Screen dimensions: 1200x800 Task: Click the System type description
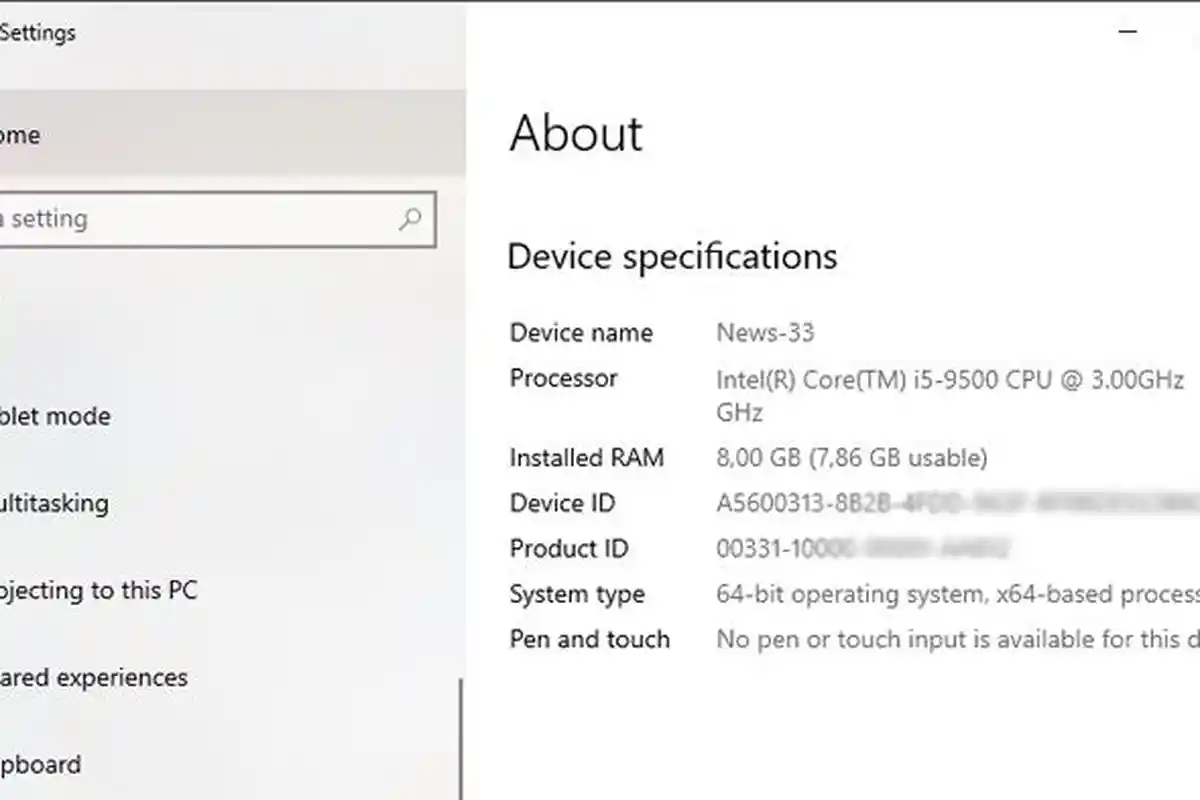pos(950,594)
